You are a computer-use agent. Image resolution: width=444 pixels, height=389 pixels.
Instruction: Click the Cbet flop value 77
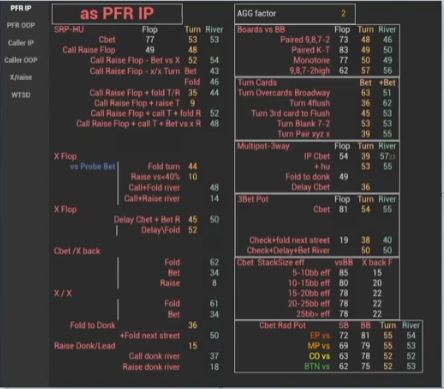click(150, 40)
